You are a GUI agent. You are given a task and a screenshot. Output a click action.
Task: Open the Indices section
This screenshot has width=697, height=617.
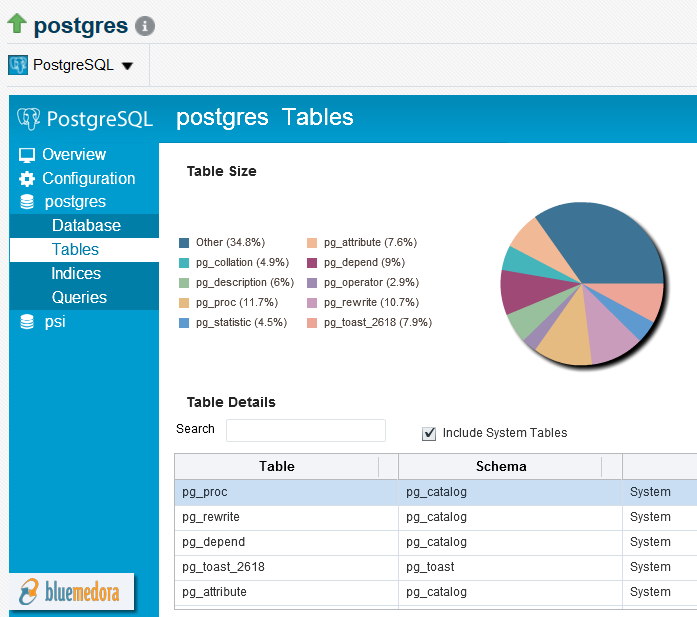pyautogui.click(x=84, y=274)
